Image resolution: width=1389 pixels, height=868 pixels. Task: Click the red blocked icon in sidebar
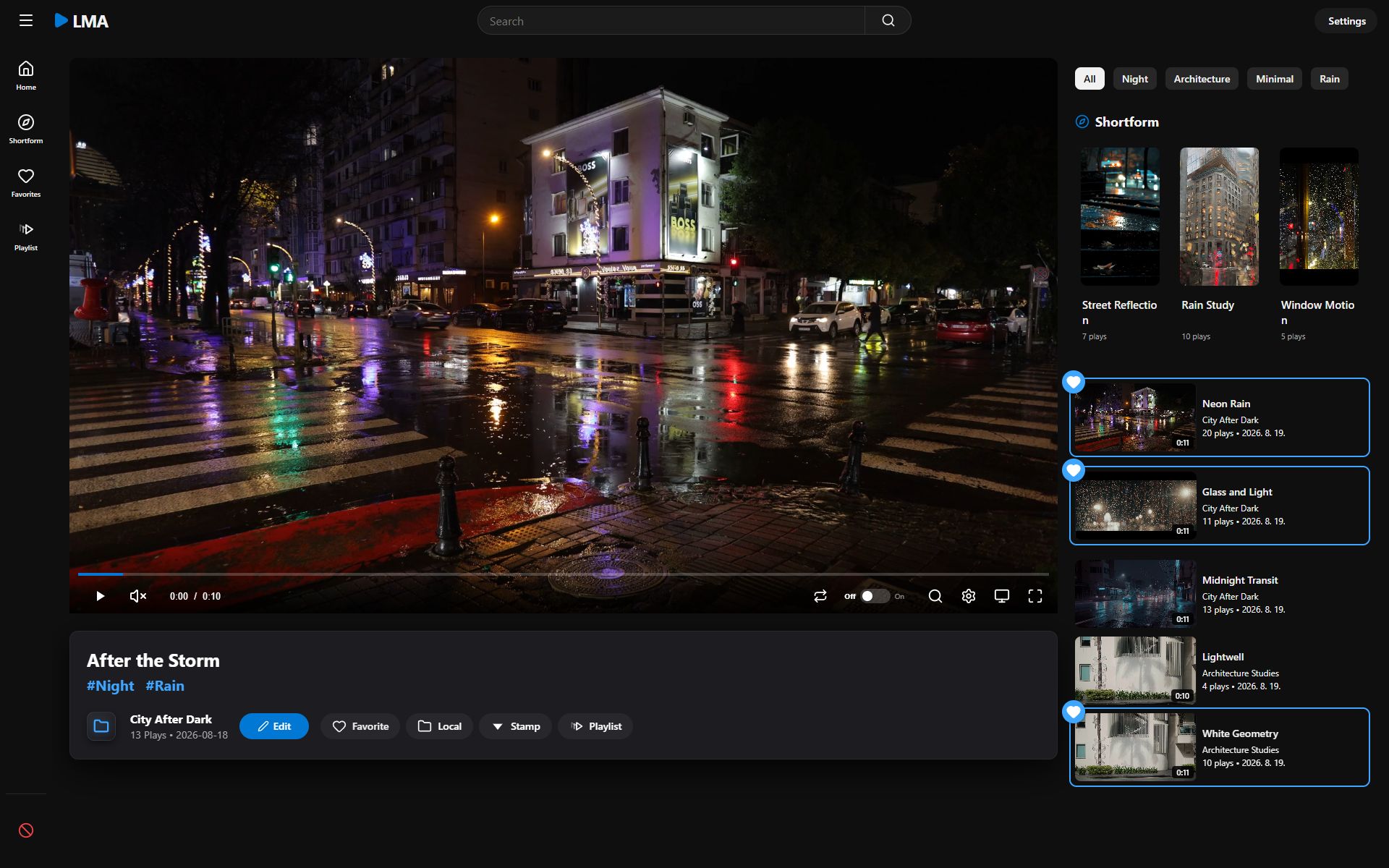coord(26,830)
